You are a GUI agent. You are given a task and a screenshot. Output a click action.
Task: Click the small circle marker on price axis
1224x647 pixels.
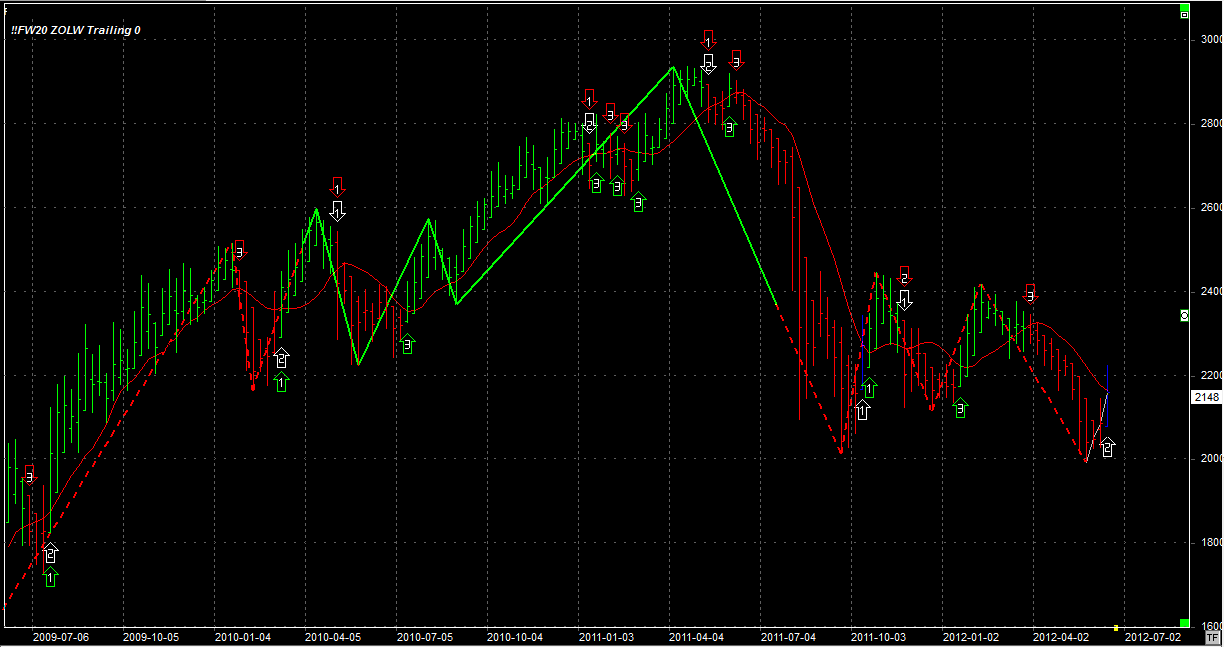tap(1184, 315)
